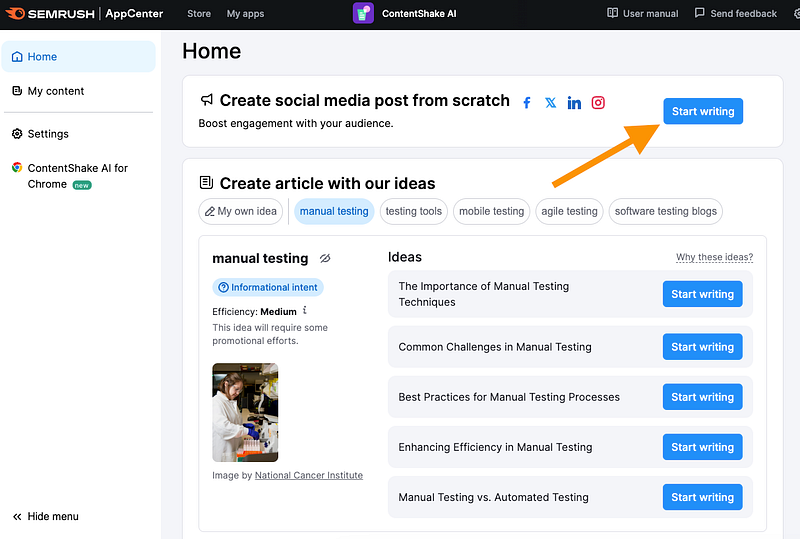Click Hide menu text to collapse the sidebar
The image size is (800, 539).
click(53, 517)
